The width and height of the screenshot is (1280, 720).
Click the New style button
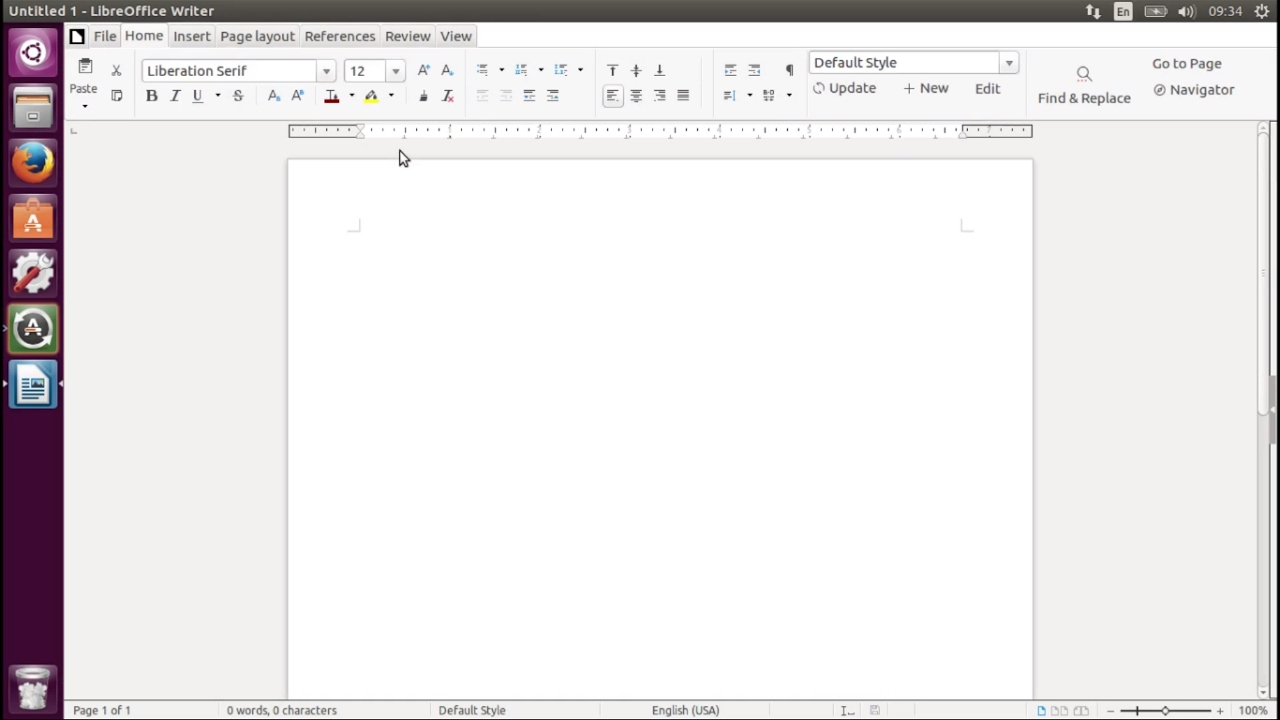pyautogui.click(x=926, y=88)
